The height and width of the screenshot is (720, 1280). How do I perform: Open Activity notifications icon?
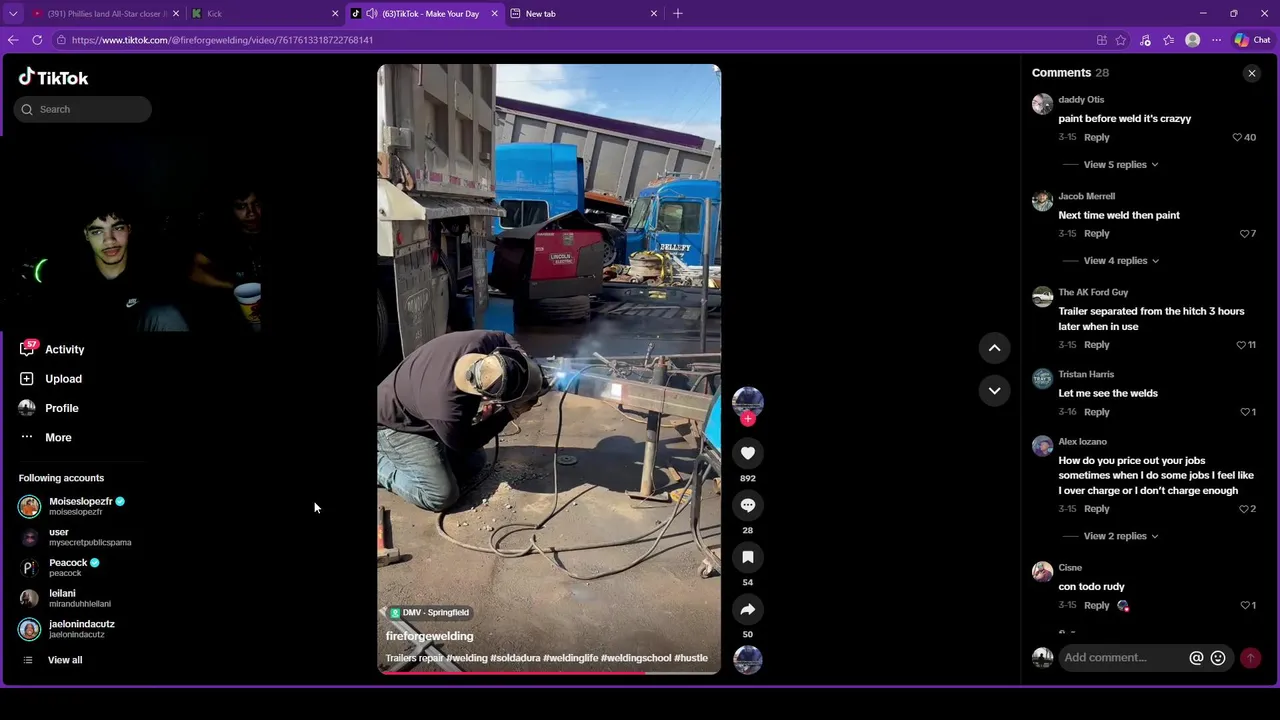coord(27,349)
